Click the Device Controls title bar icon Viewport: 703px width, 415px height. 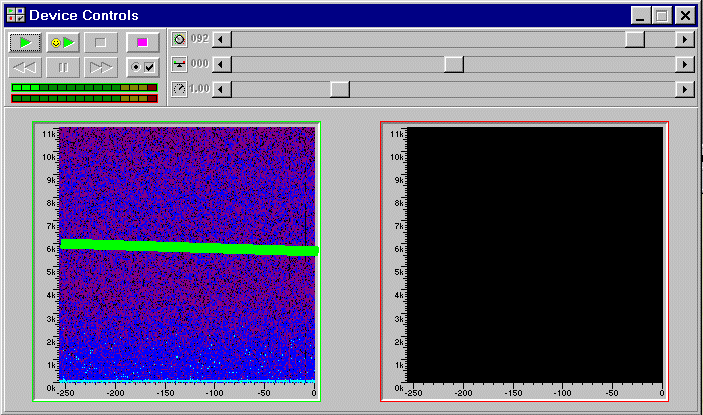click(x=16, y=15)
